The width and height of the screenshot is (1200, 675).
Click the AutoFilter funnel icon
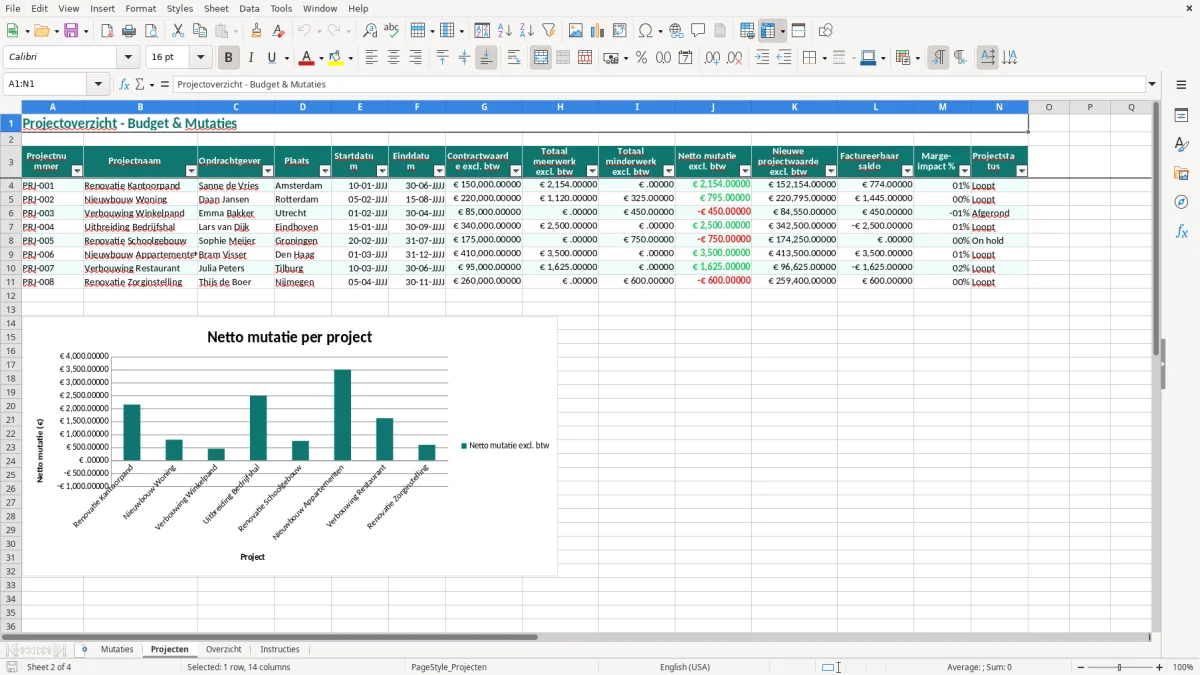549,31
